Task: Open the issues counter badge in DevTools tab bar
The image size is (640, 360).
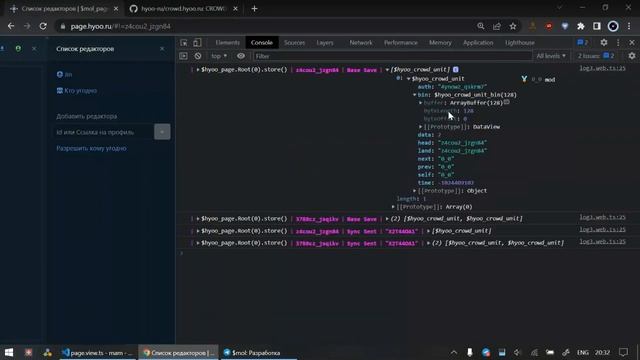Action: click(x=582, y=42)
